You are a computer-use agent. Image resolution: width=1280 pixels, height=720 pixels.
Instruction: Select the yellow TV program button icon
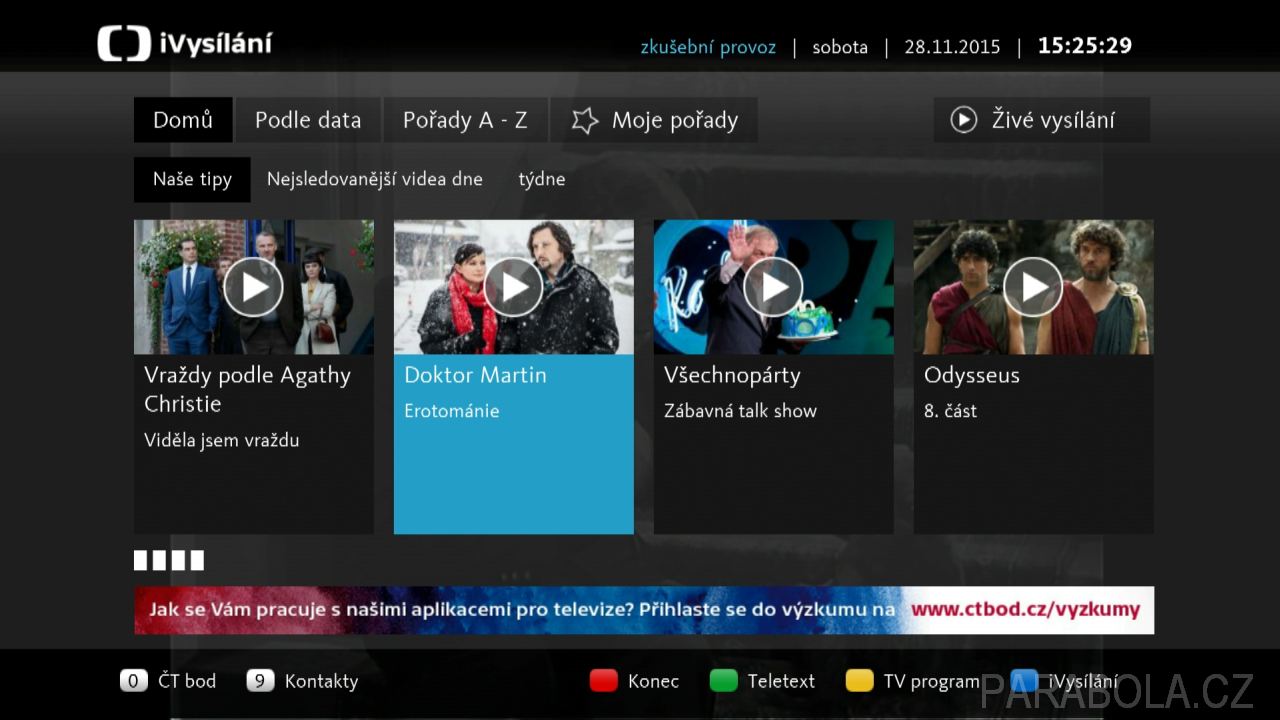[x=859, y=681]
